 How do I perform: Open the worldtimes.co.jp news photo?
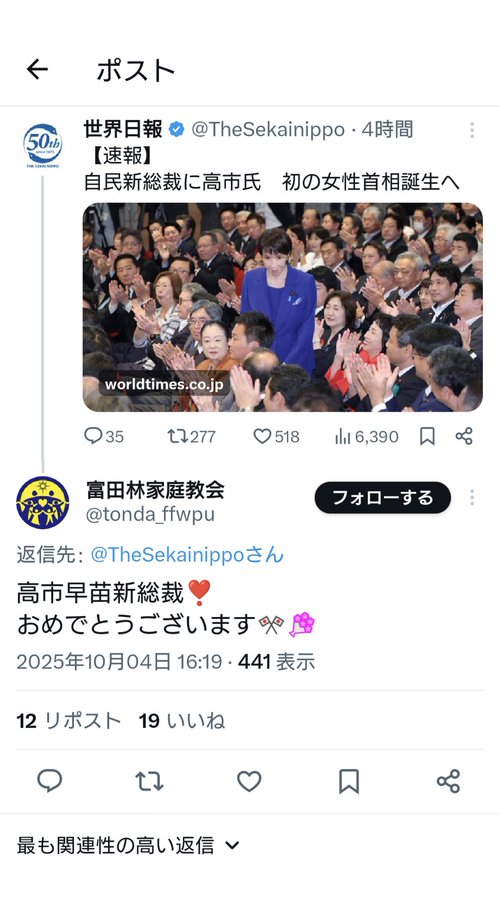point(283,307)
